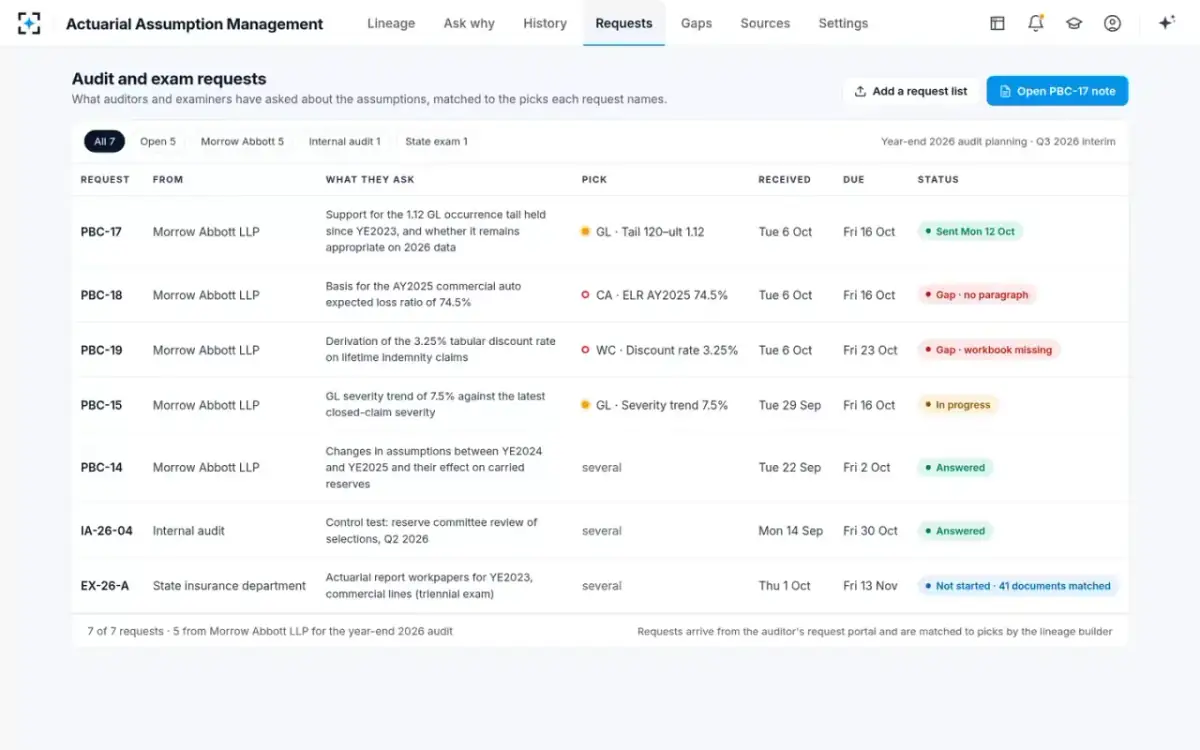This screenshot has width=1200, height=750.
Task: Open request PBC-17
Action: 101,231
